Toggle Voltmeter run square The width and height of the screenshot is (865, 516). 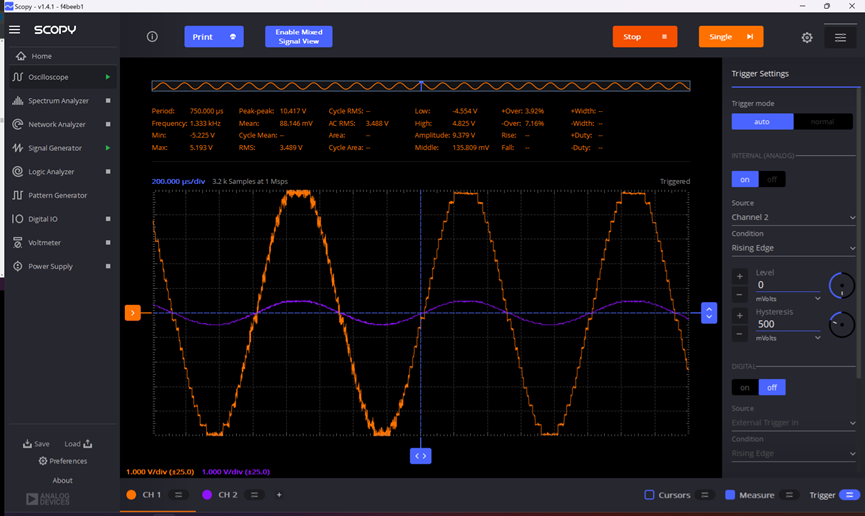click(x=108, y=243)
